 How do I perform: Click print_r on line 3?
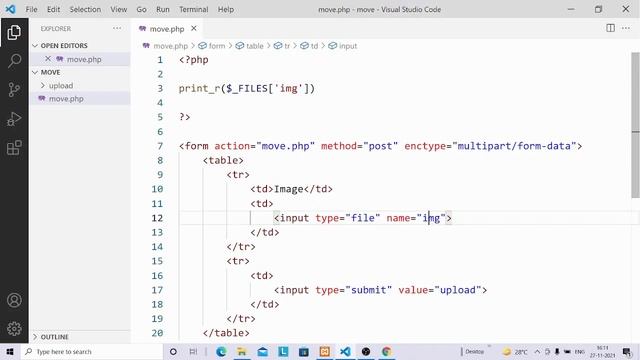tap(200, 89)
